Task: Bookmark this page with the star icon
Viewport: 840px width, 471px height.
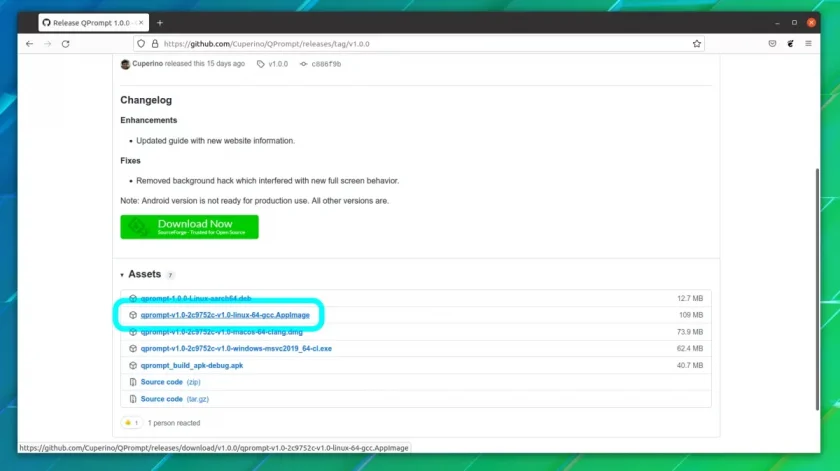Action: [696, 44]
